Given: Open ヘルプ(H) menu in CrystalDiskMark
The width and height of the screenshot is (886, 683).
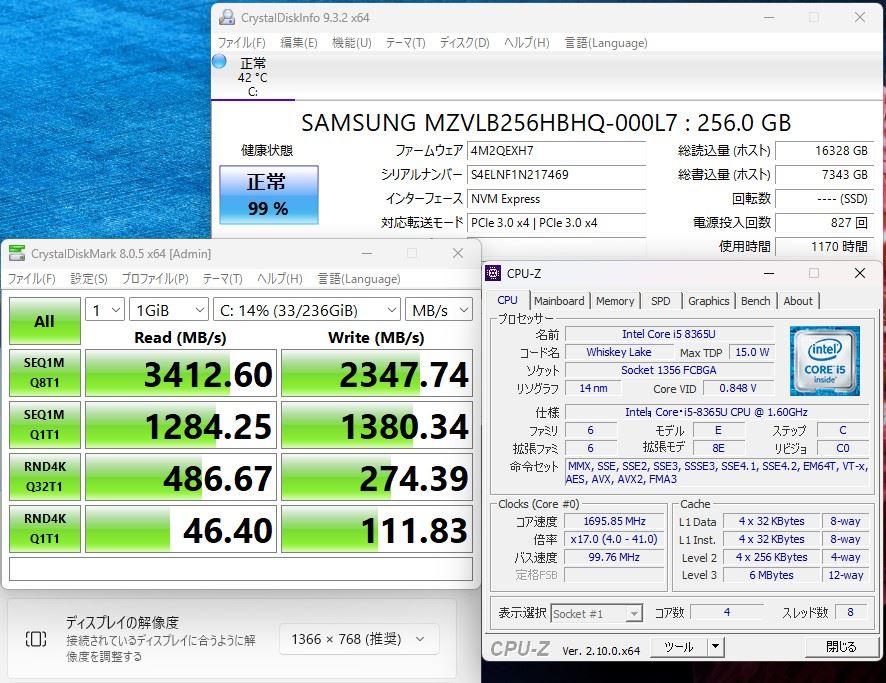Looking at the screenshot, I should point(280,279).
